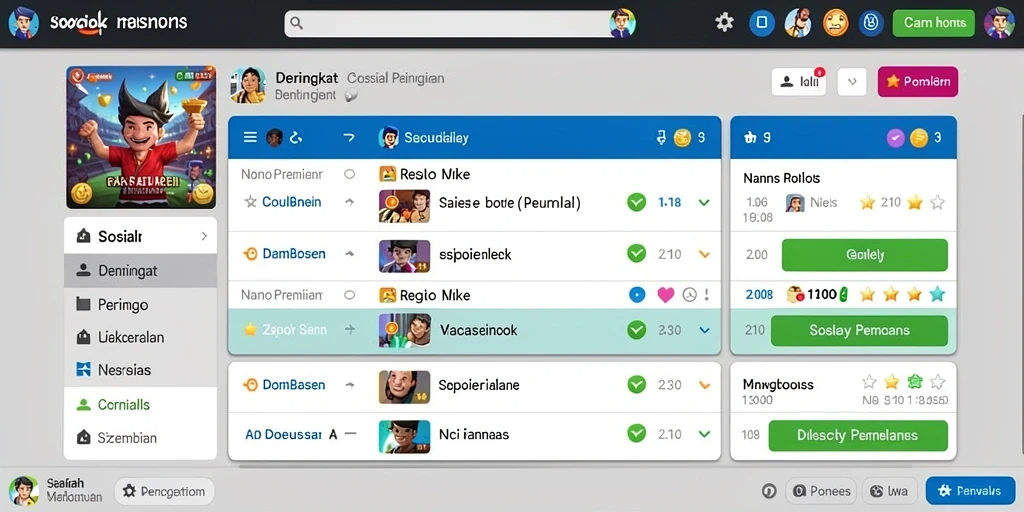Click the app logo avatar at top left
Screen dimensions: 1024x512
pyautogui.click(x=22, y=23)
